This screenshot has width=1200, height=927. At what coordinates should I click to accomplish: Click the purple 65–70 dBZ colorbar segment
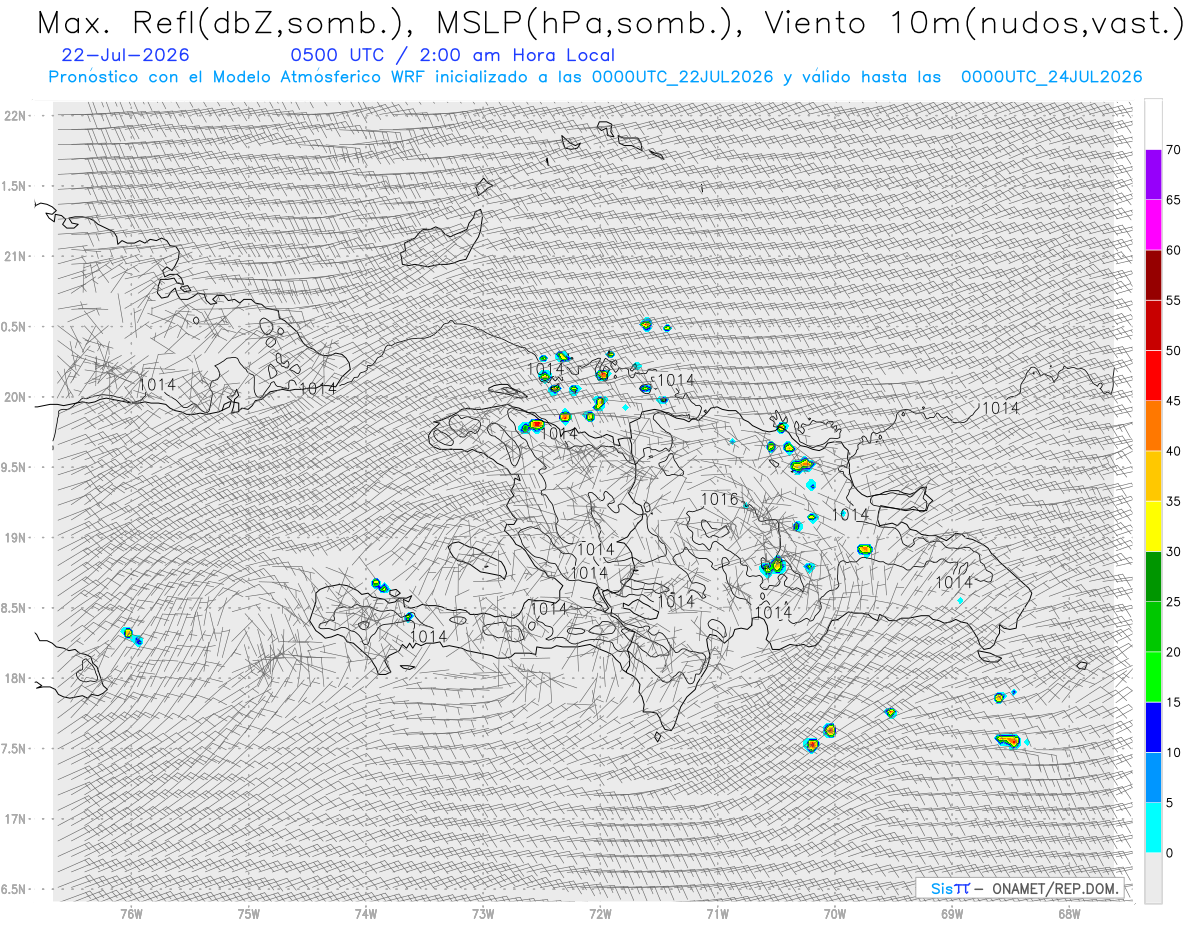tap(1153, 175)
